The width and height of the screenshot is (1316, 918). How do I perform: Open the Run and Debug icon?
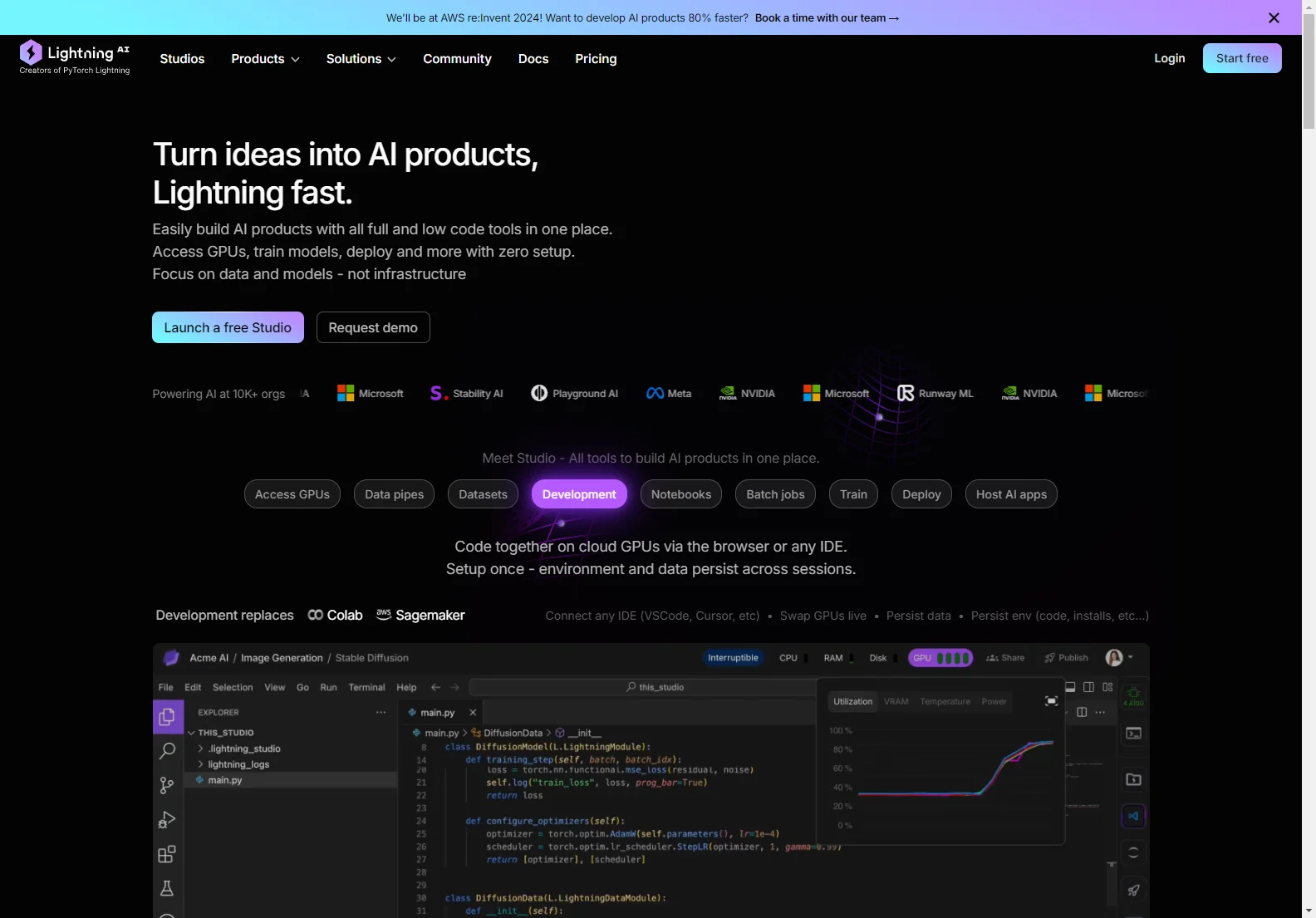(167, 820)
